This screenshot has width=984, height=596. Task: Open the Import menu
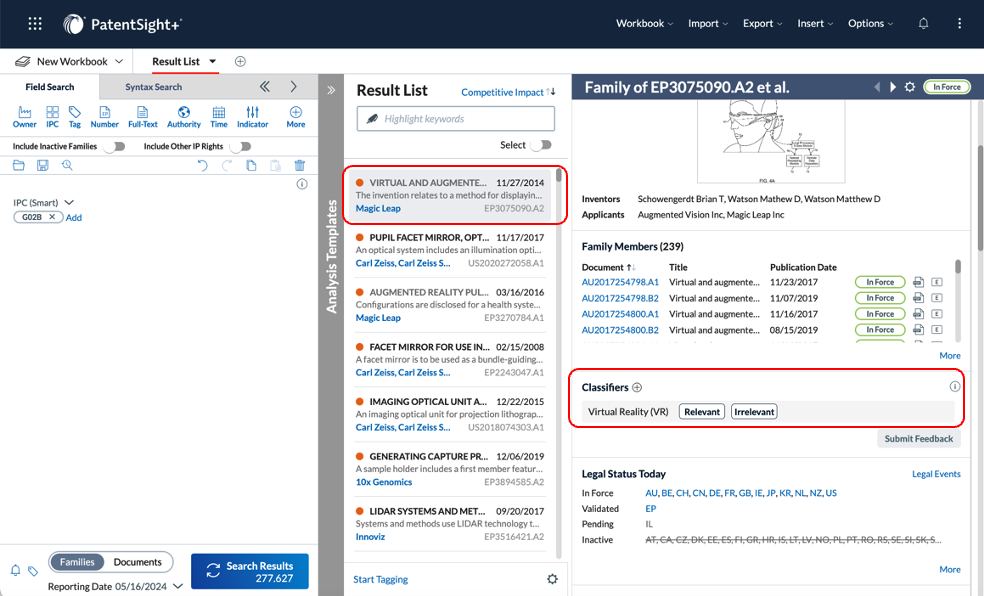tap(708, 24)
